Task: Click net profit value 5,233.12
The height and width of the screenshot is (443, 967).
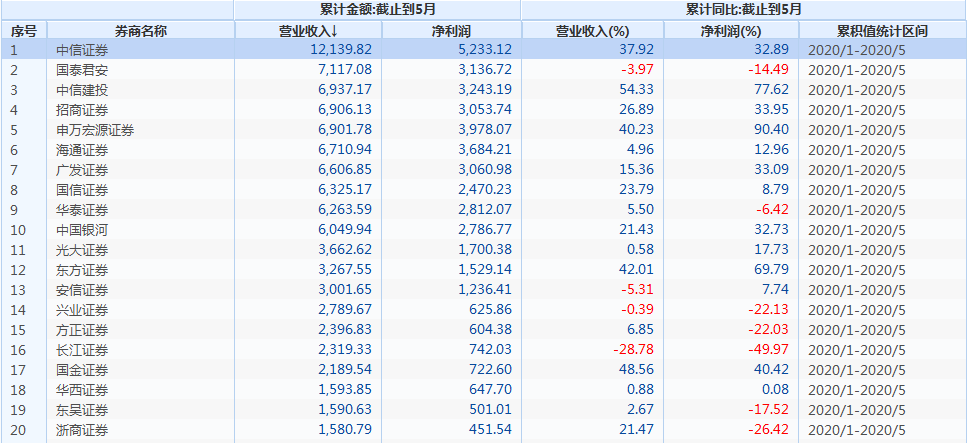Action: 484,49
